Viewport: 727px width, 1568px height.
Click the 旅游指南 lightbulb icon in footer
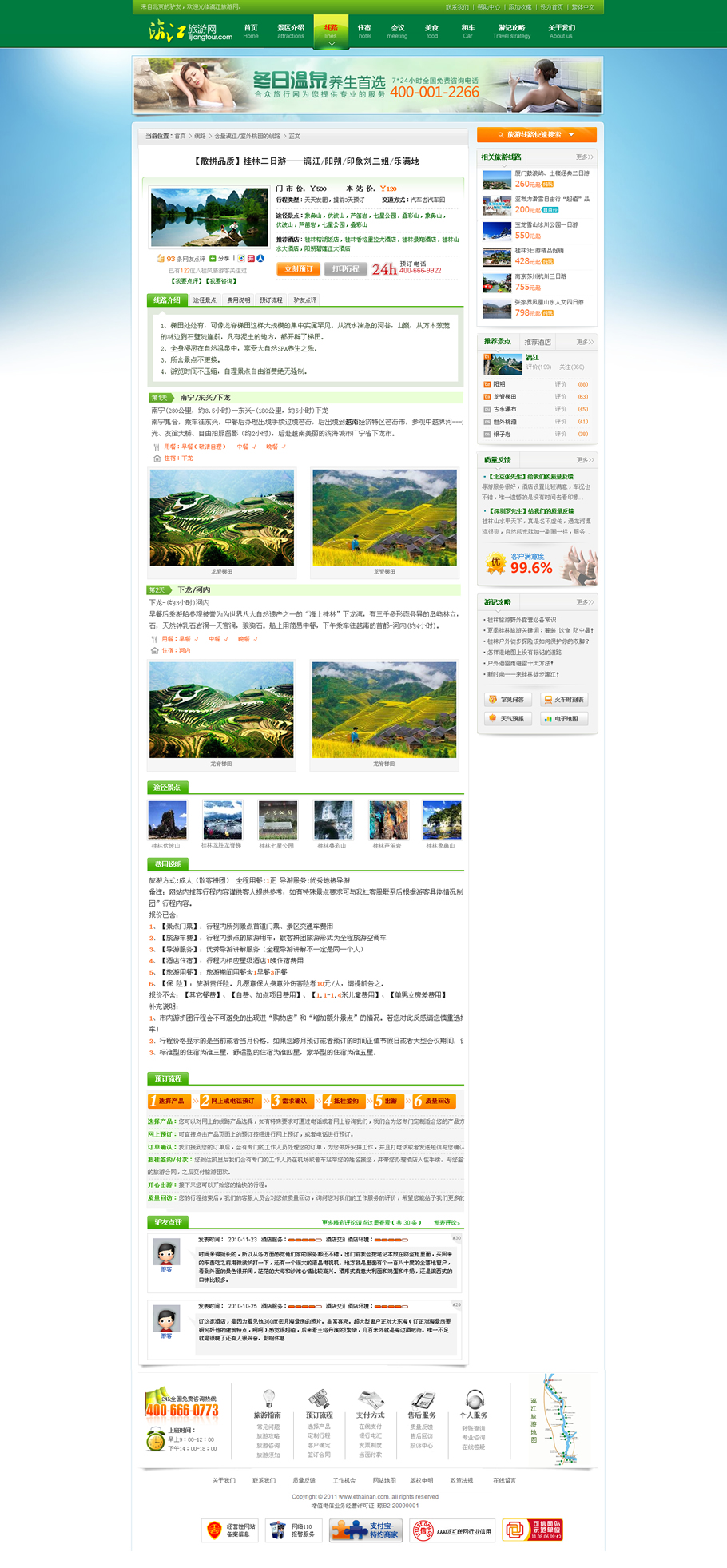(x=268, y=1398)
